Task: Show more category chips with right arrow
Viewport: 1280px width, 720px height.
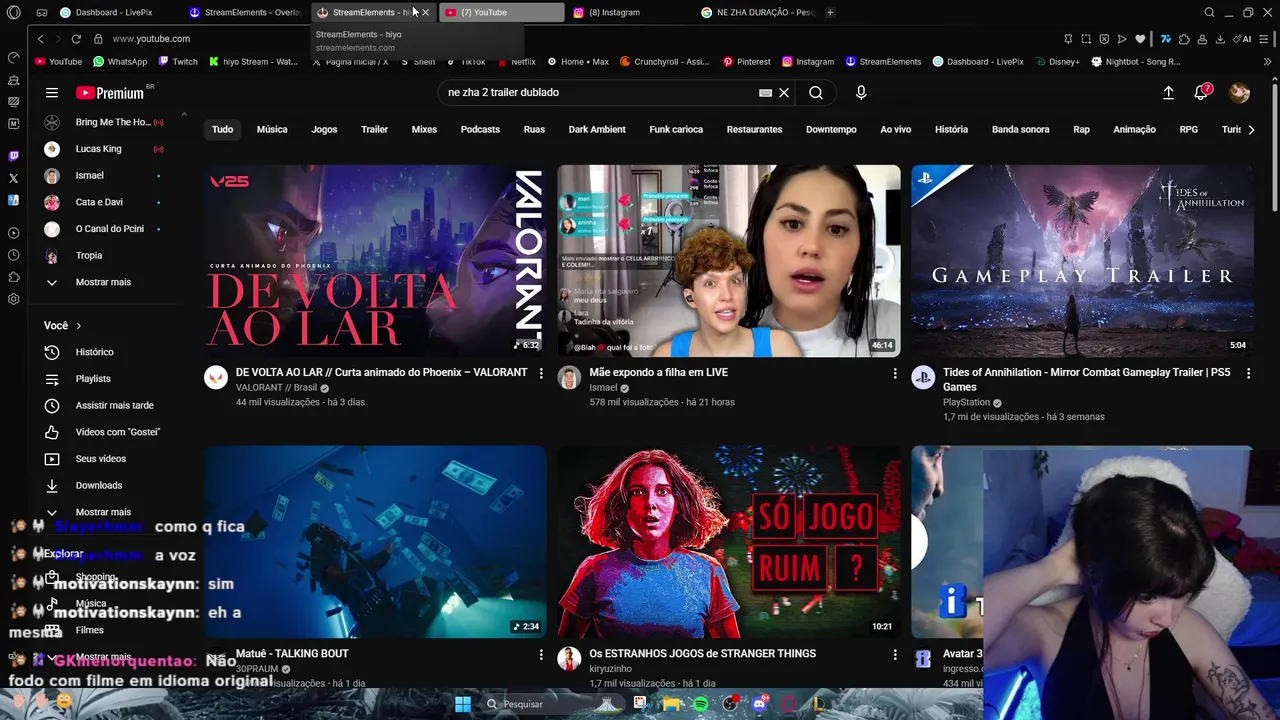Action: coord(1251,130)
